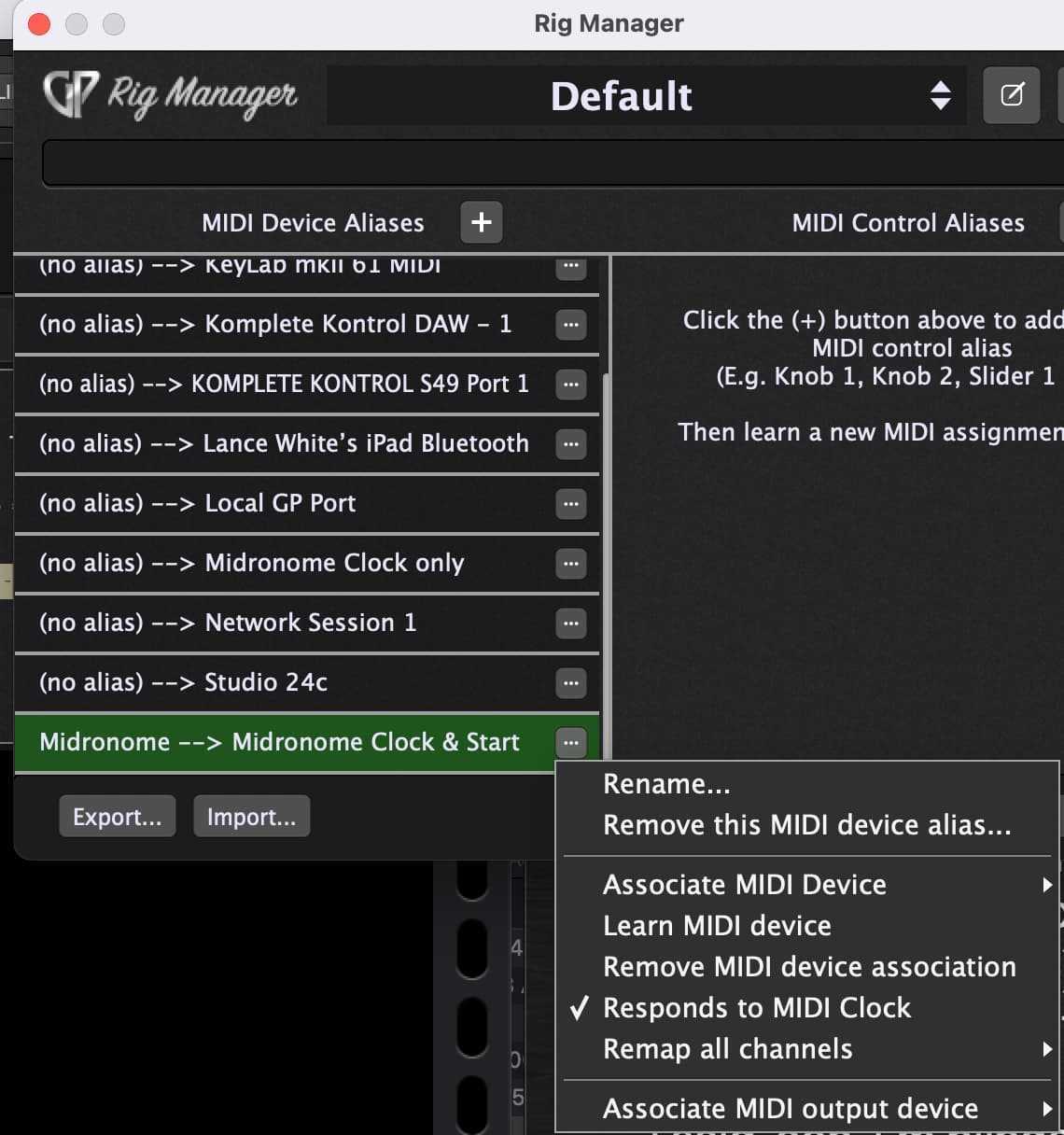Screen dimensions: 1064x1135
Task: Expand Associate MIDI Device submenu
Action: (x=807, y=885)
